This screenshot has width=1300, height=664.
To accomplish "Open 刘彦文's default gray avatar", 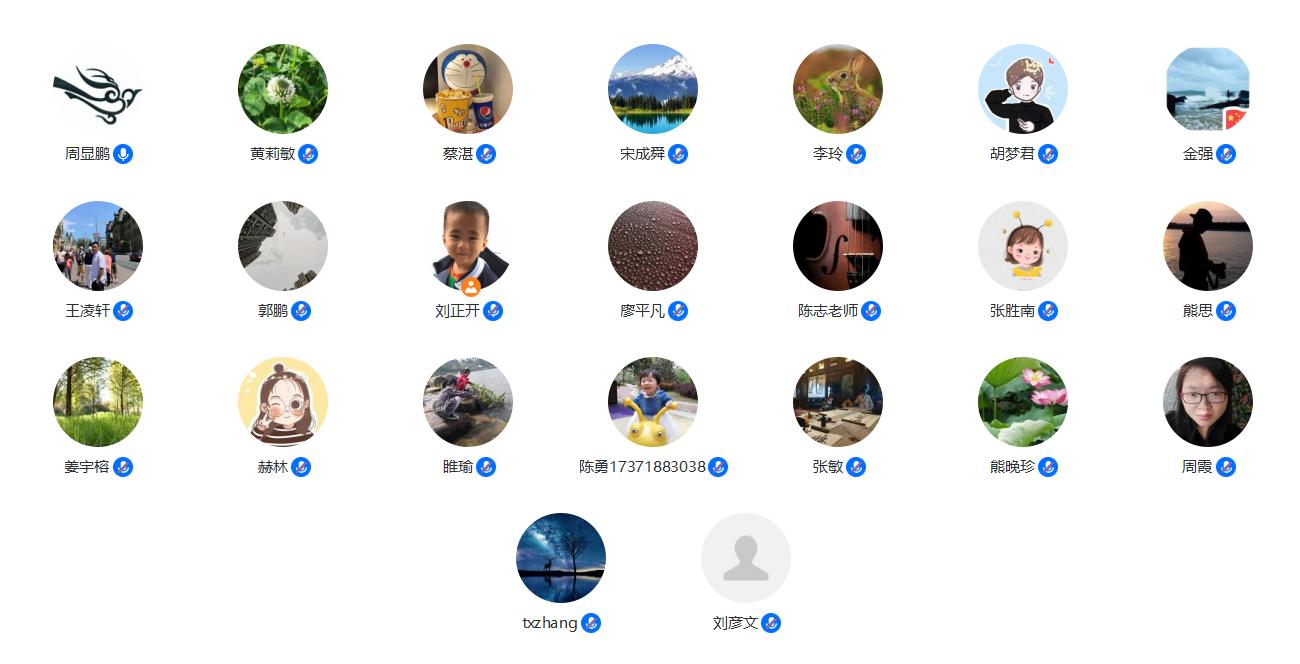I will (746, 558).
